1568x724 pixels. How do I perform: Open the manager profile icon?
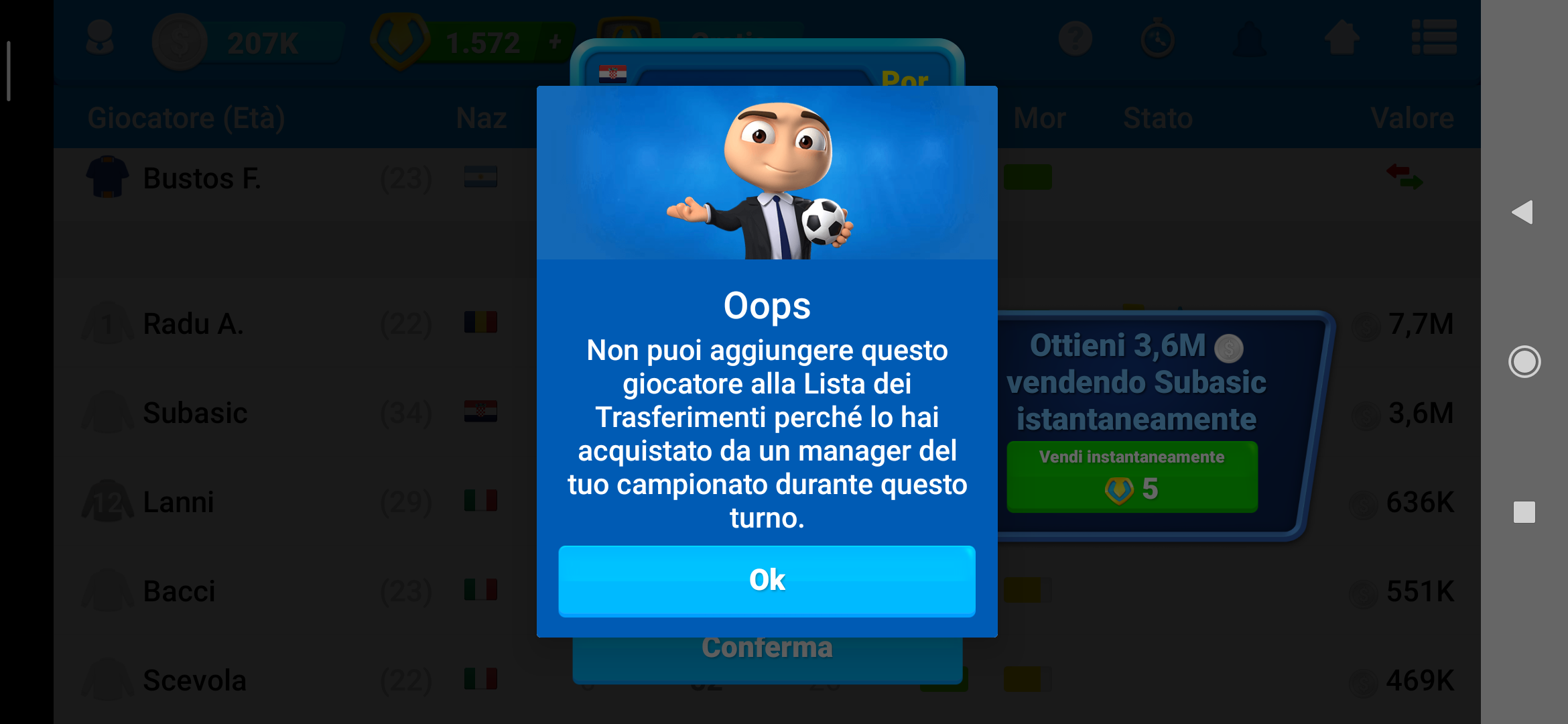click(x=101, y=39)
